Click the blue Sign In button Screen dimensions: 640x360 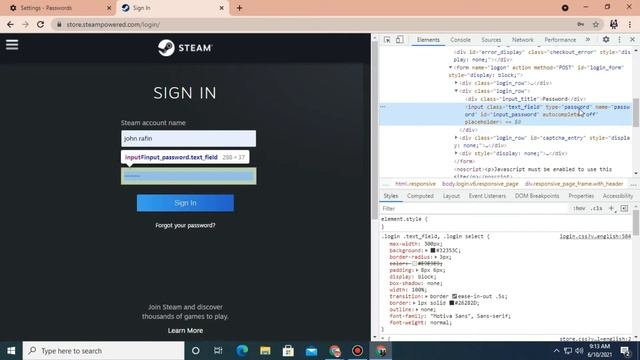185,203
